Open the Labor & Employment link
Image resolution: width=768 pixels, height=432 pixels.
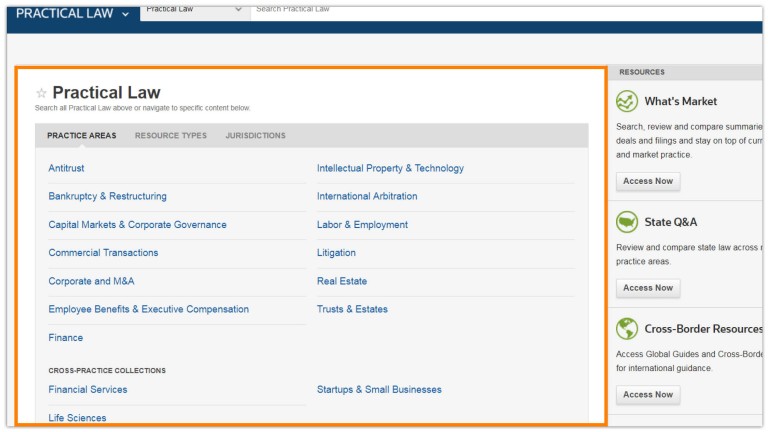tap(362, 225)
